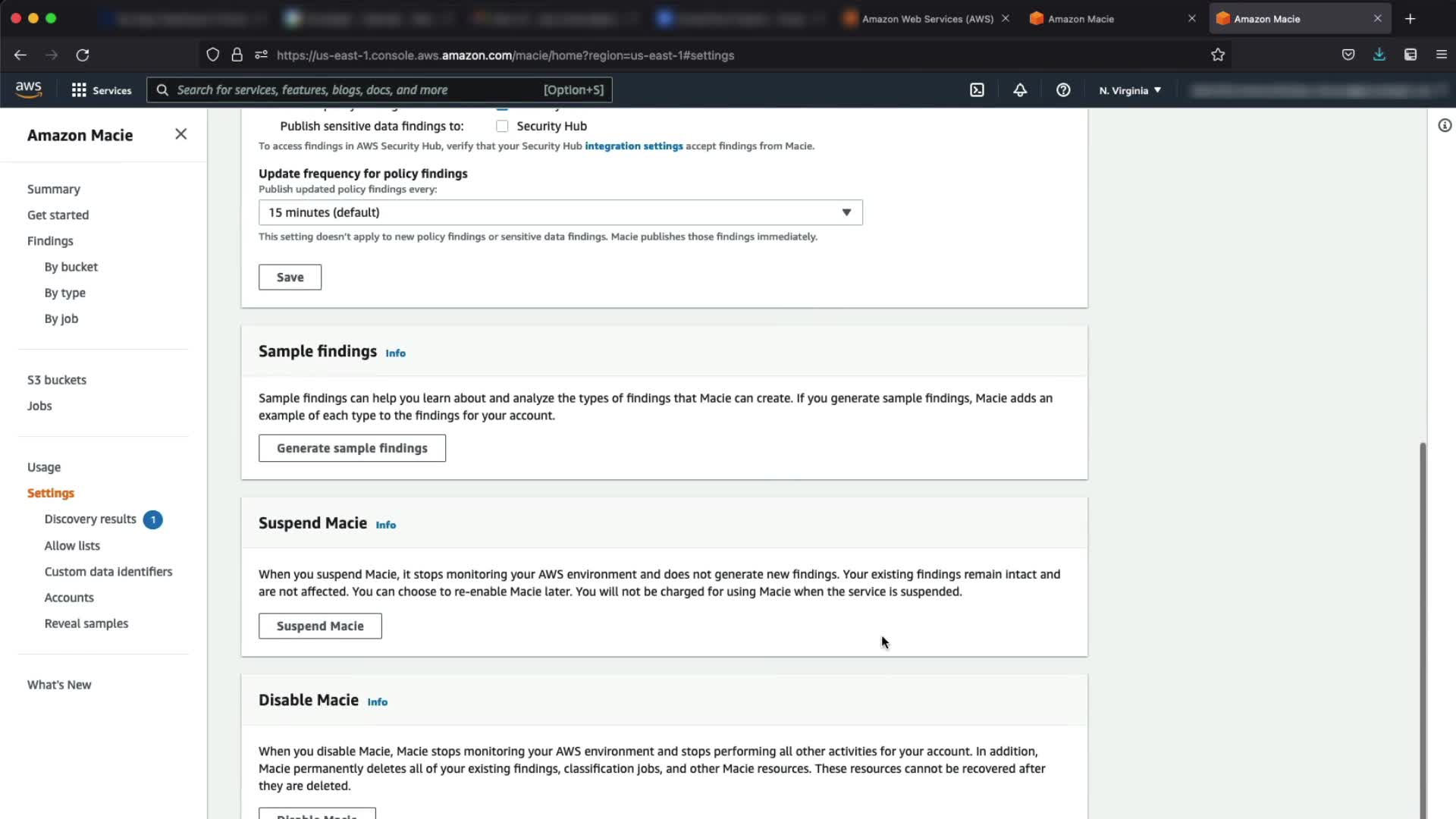Open the notifications bell icon

(1020, 90)
